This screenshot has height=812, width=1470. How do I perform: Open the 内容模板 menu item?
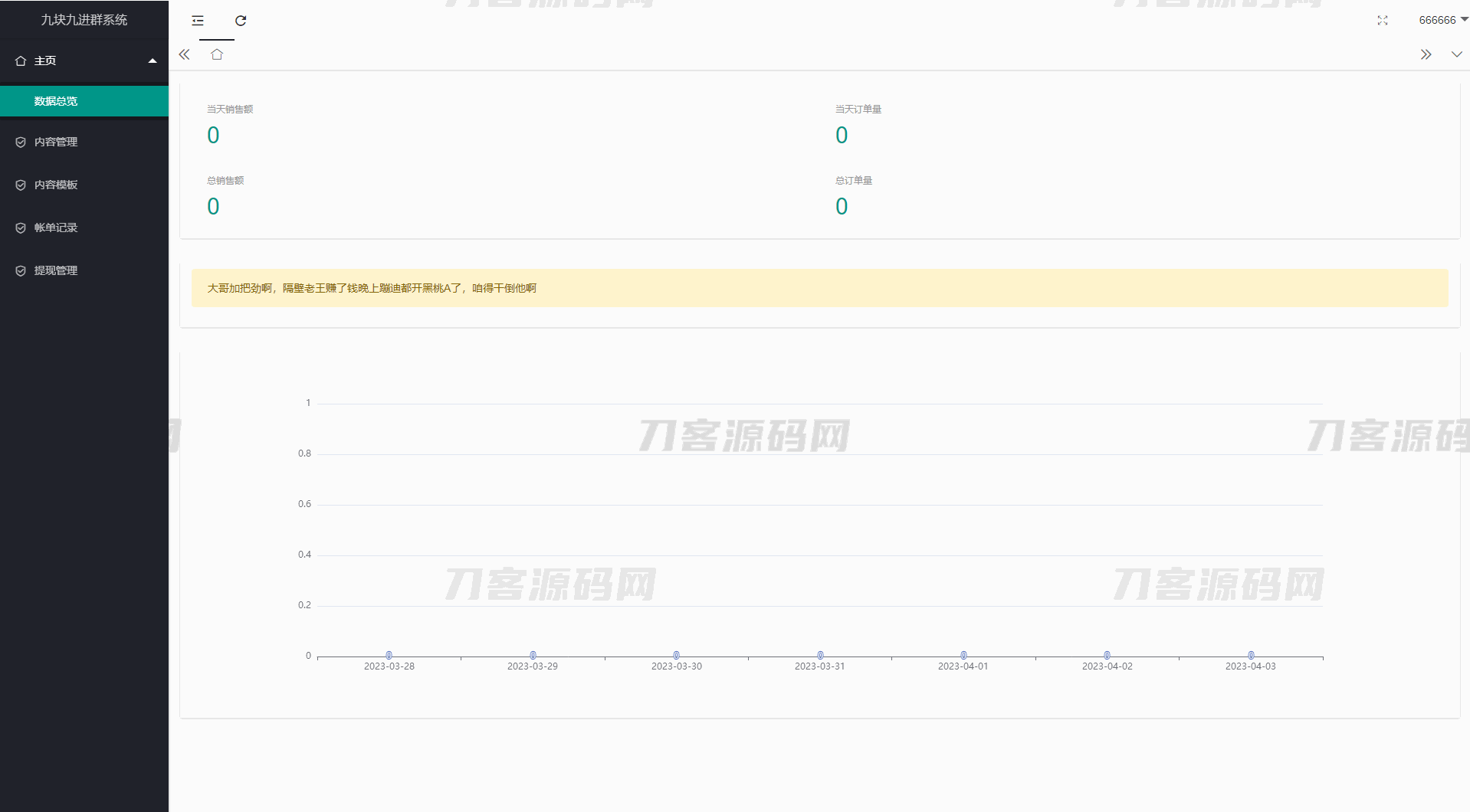click(x=56, y=185)
